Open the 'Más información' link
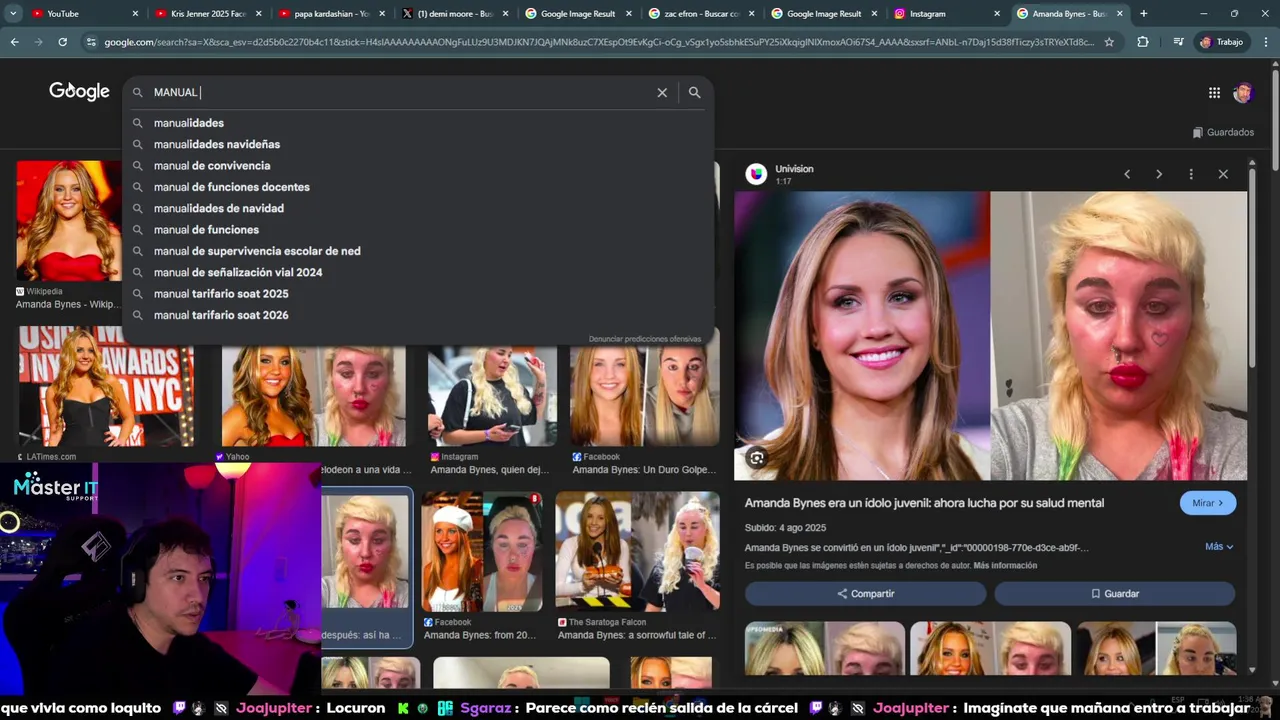 (x=1005, y=566)
